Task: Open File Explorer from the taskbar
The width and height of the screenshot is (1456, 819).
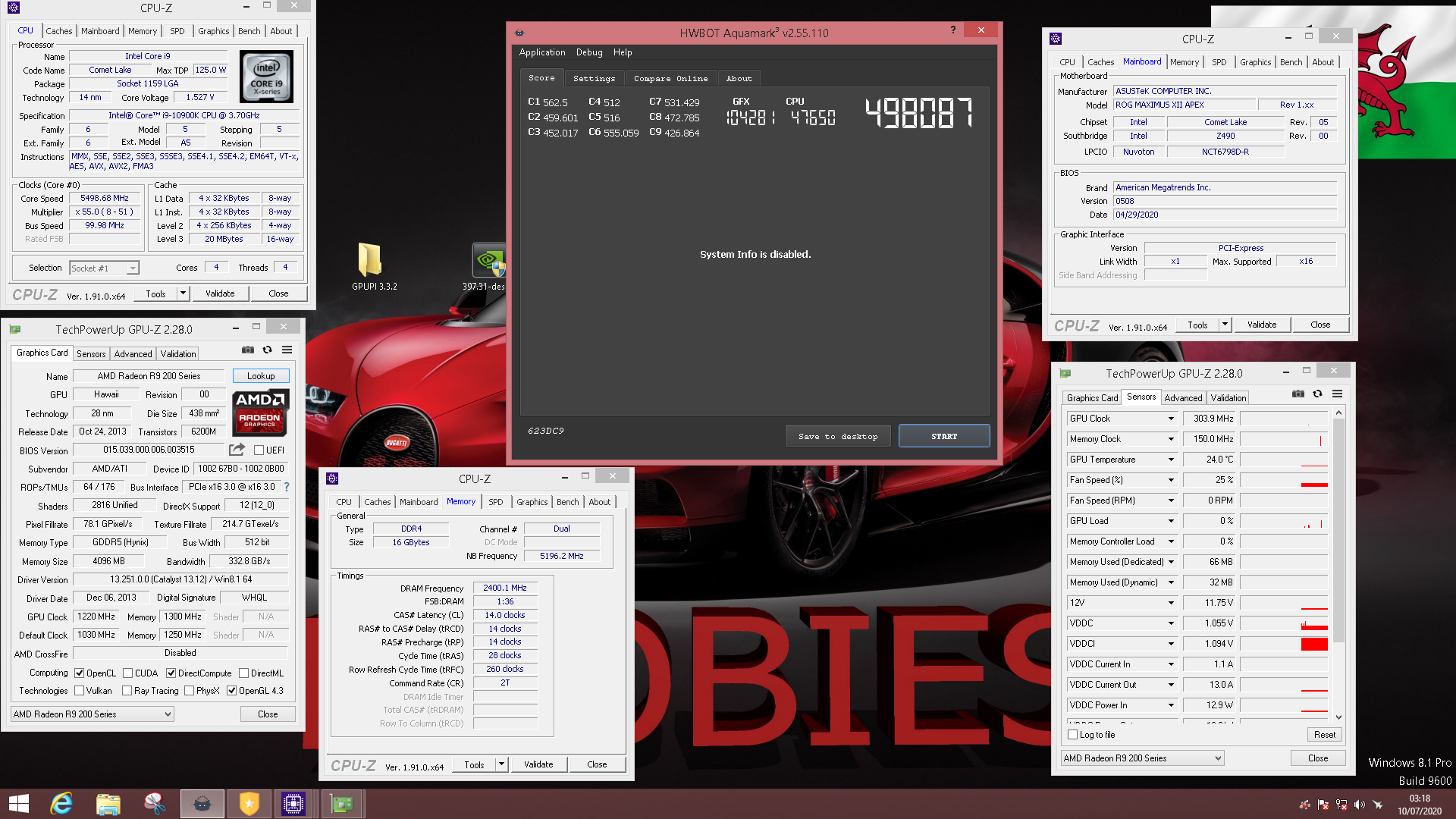Action: (108, 804)
